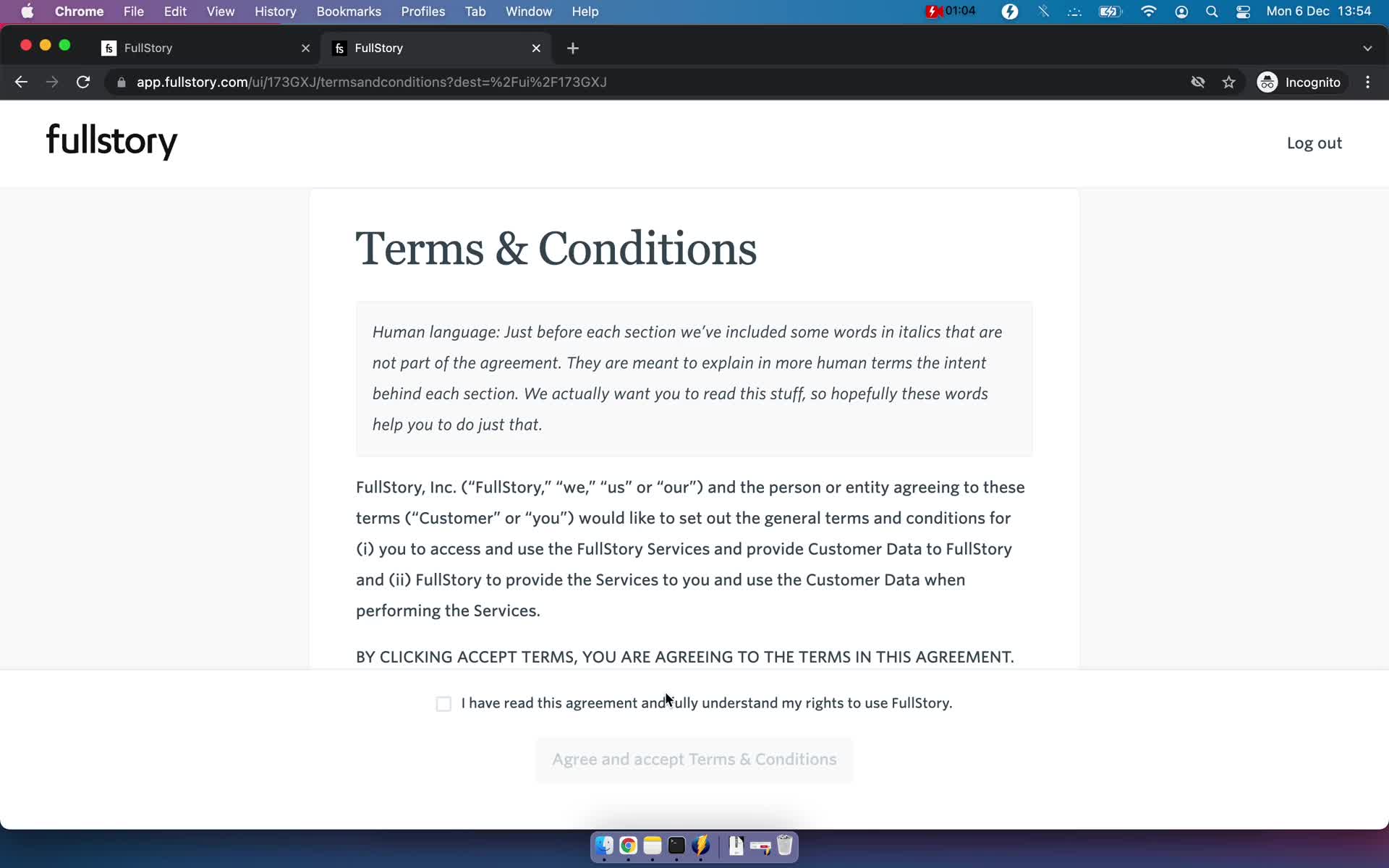Click the FullStory logo icon

pos(112,142)
